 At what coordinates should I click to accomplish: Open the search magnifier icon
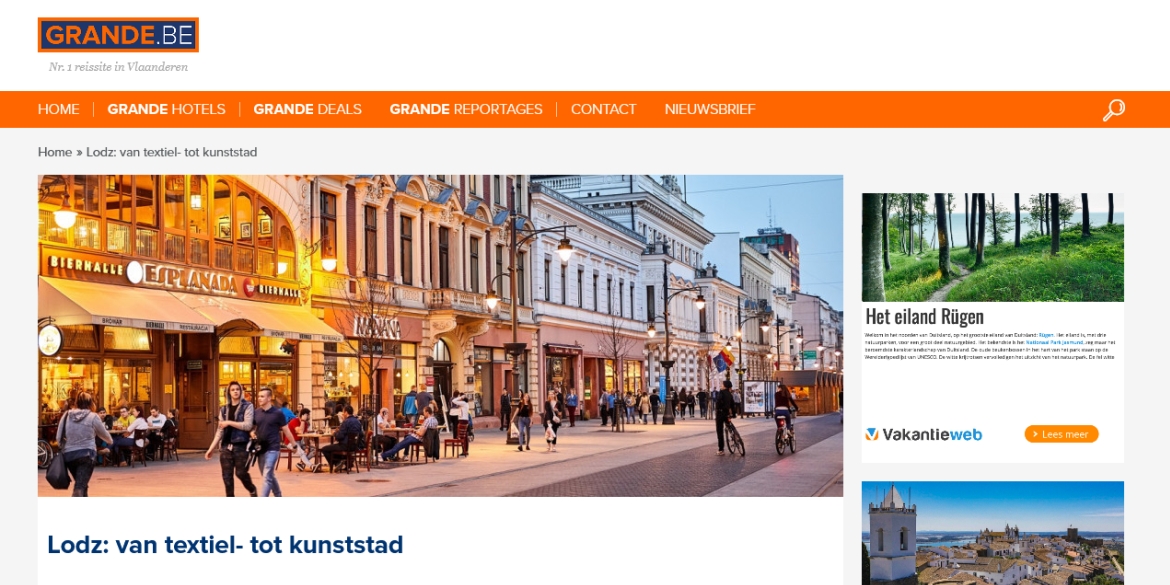(x=1113, y=110)
